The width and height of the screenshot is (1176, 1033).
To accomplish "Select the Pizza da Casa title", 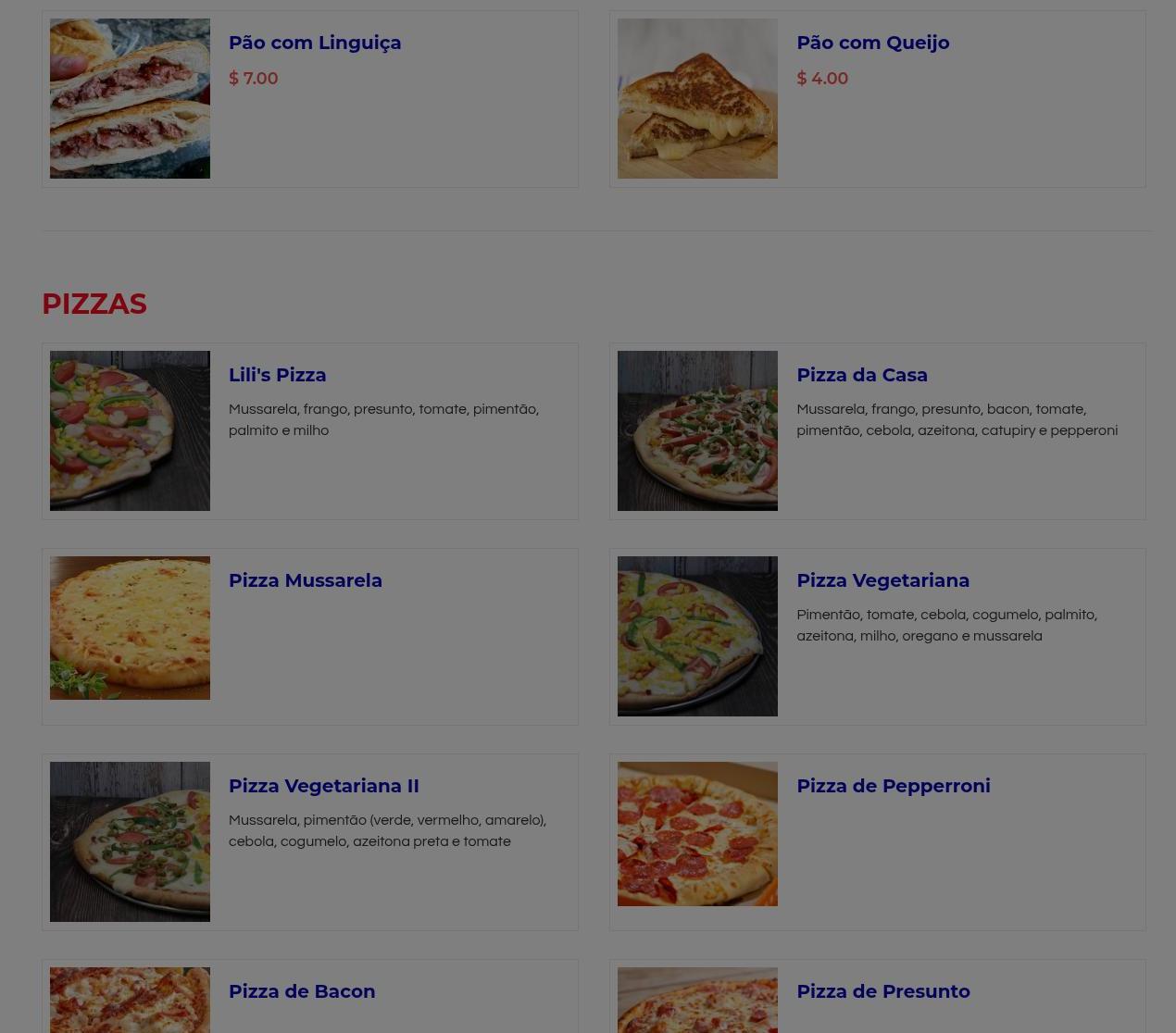I will (x=862, y=375).
